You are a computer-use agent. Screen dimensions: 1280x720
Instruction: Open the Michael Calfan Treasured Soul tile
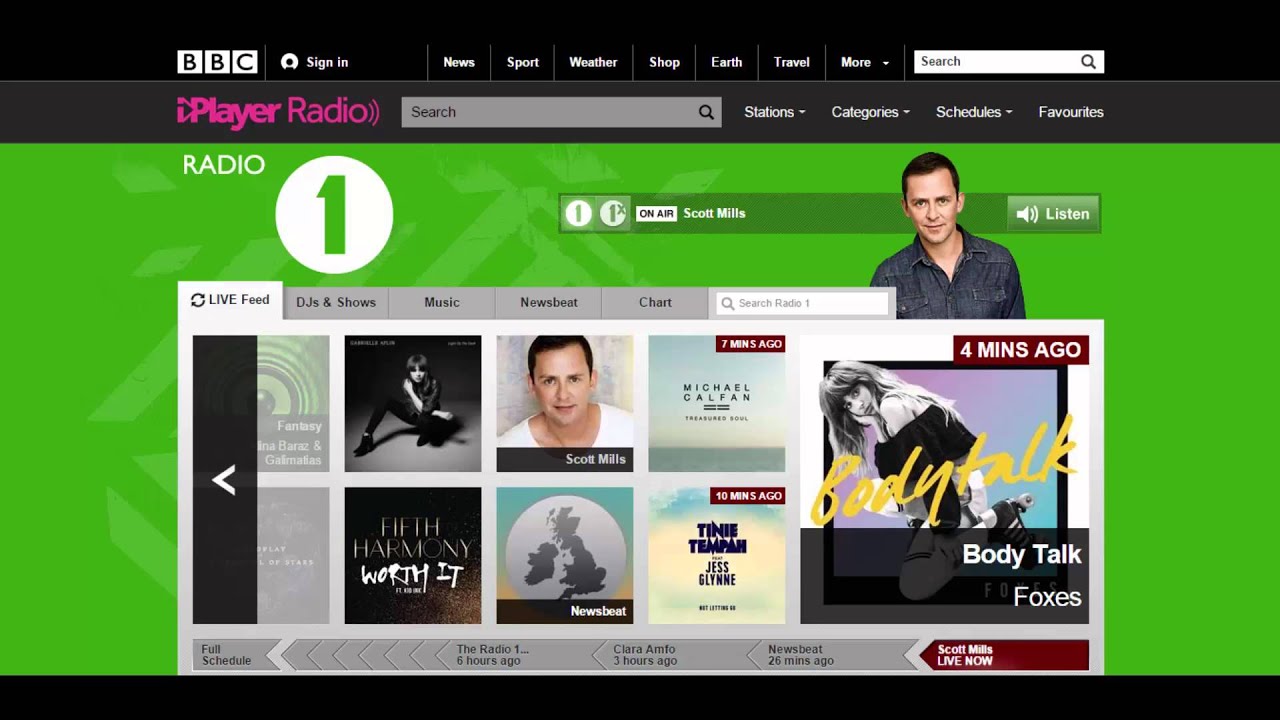pyautogui.click(x=717, y=403)
